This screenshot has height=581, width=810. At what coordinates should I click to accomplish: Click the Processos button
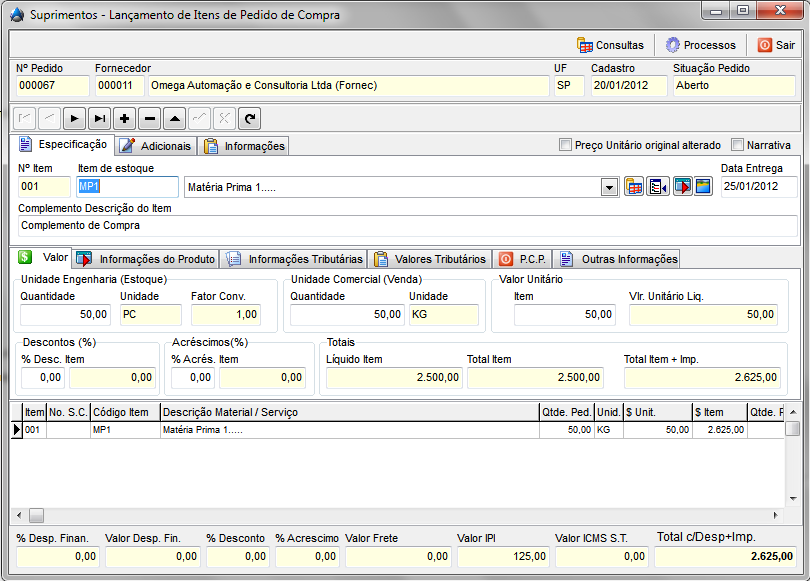(701, 45)
